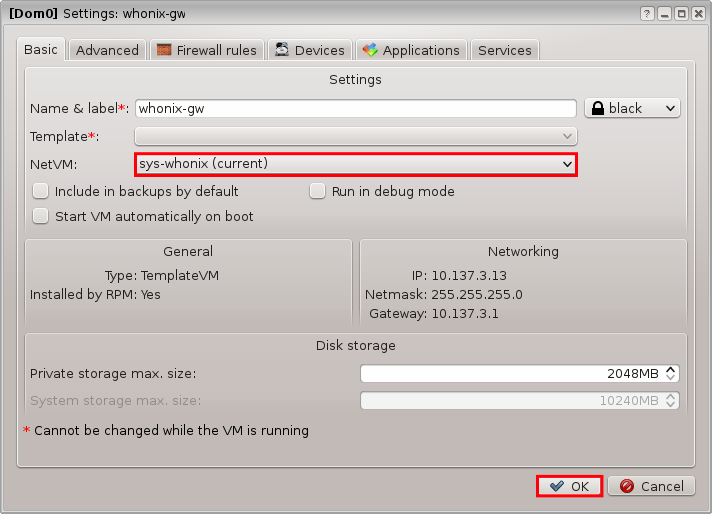This screenshot has width=712, height=514.
Task: Click the help question mark in title bar
Action: (x=647, y=13)
